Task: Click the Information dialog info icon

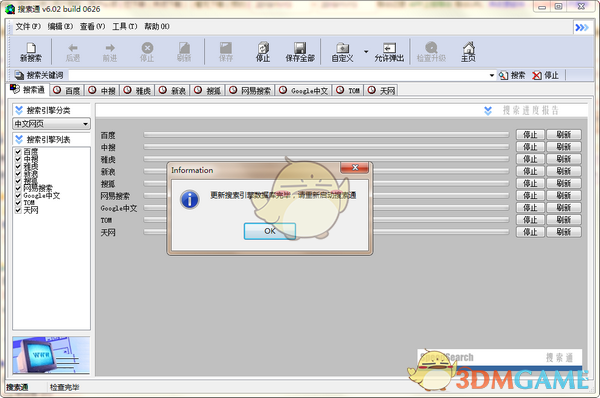Action: tap(190, 199)
